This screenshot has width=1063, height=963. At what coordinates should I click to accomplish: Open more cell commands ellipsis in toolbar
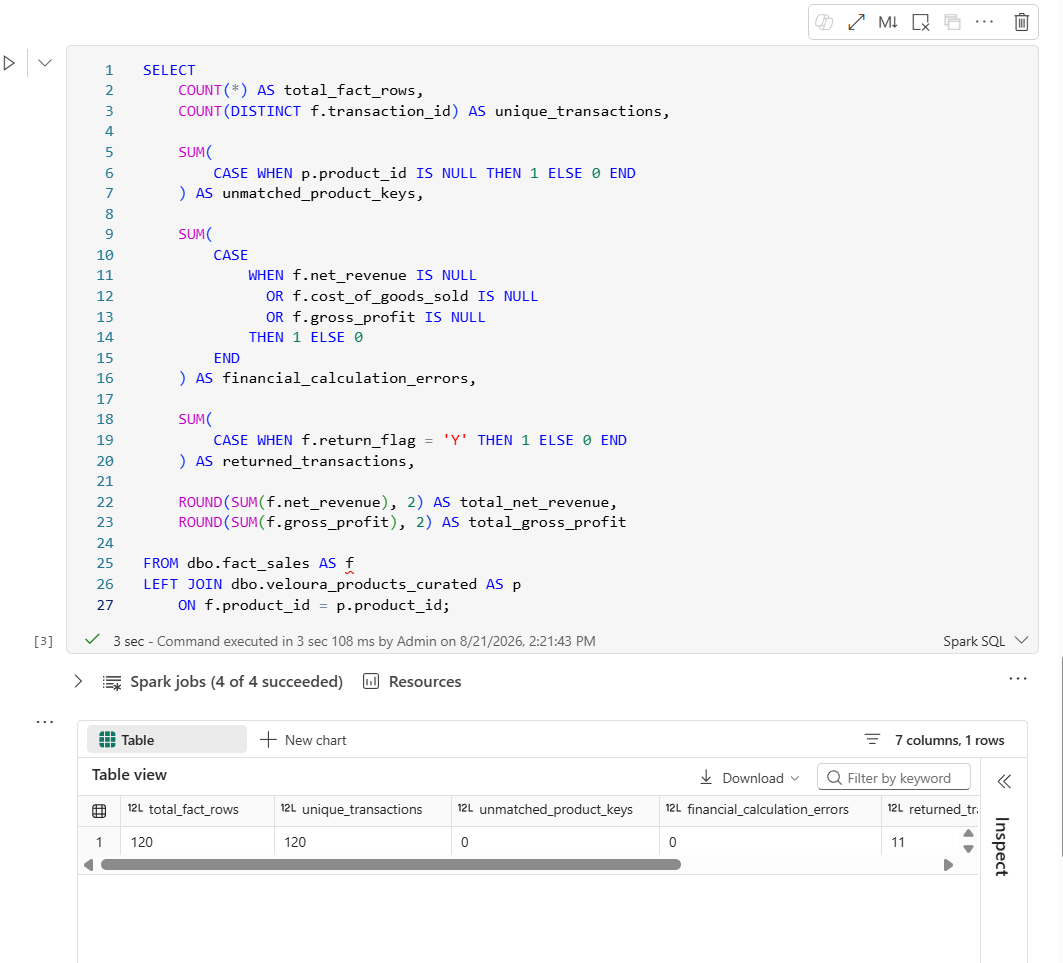click(x=984, y=22)
